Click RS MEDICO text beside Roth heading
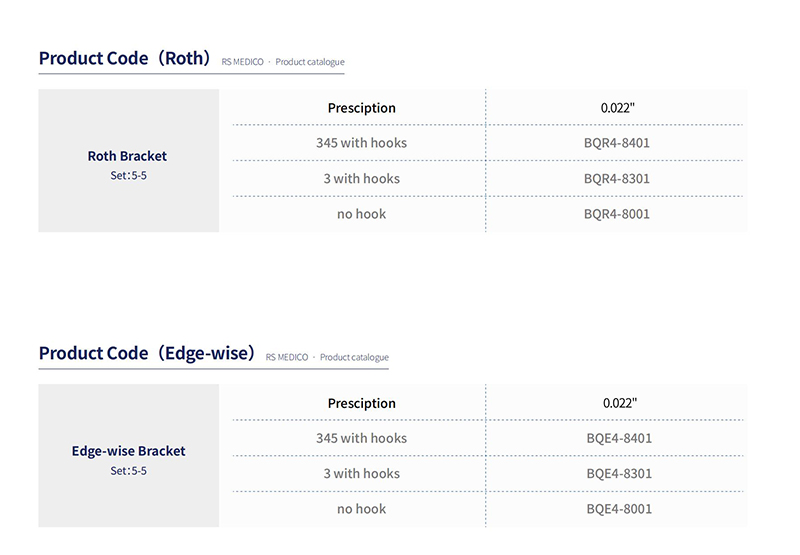This screenshot has height=555, width=800. (242, 62)
